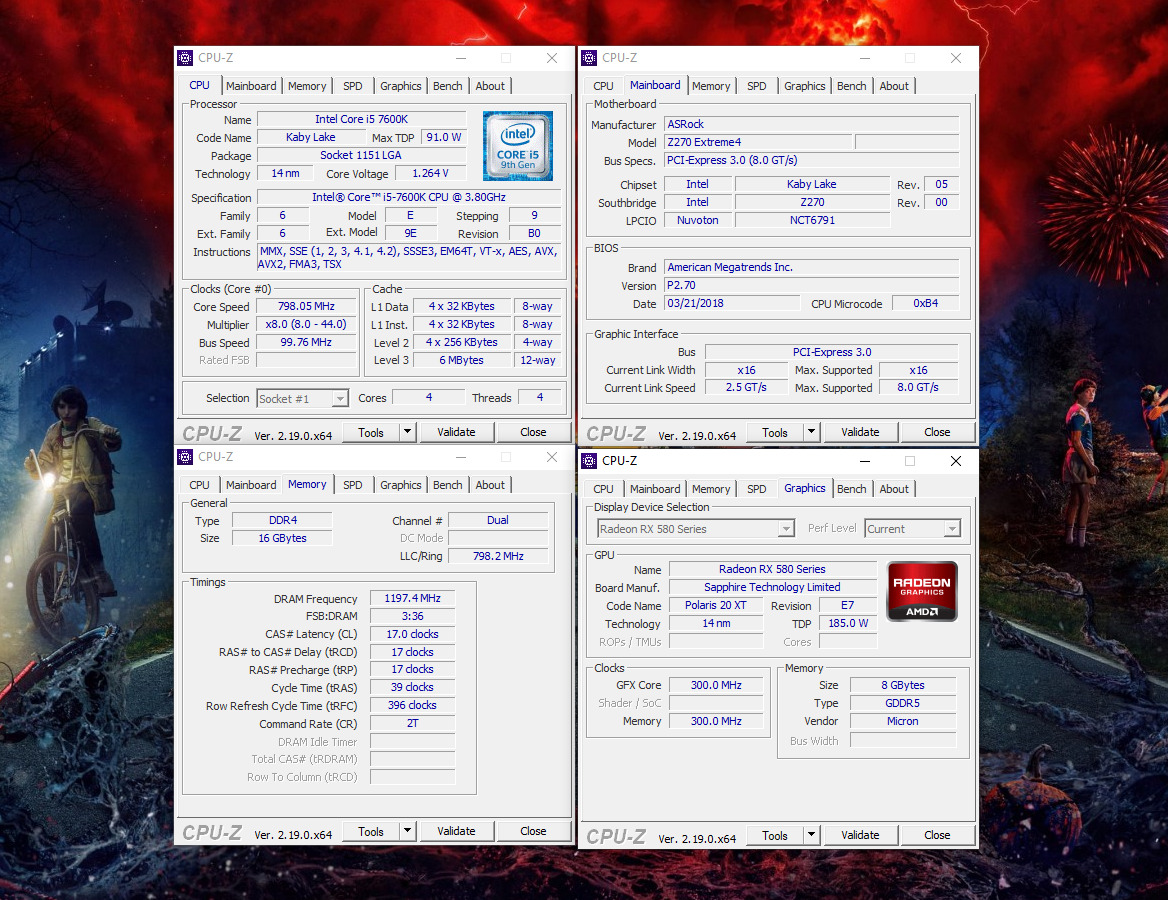Screen dimensions: 1168x900
Task: Click the CPU-Z app icon in the CPU window title bar
Action: (185, 58)
